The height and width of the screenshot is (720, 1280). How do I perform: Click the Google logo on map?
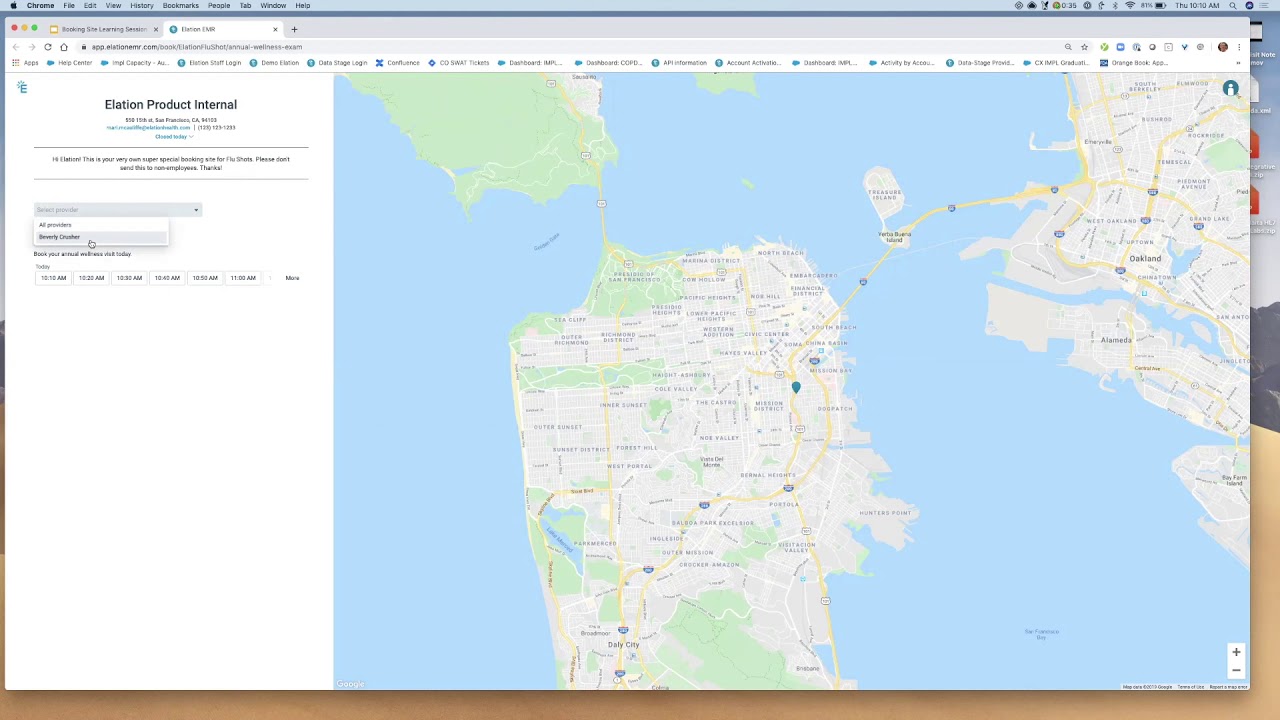(350, 684)
